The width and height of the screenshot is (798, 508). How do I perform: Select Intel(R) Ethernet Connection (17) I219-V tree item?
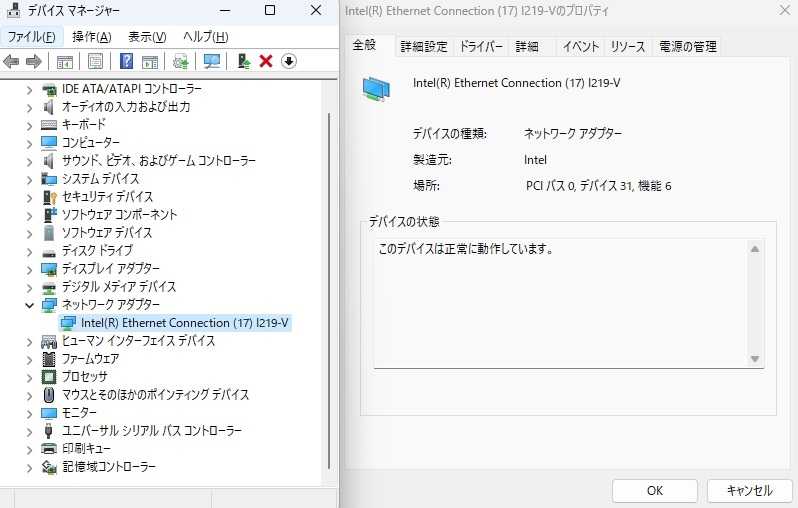tap(176, 323)
